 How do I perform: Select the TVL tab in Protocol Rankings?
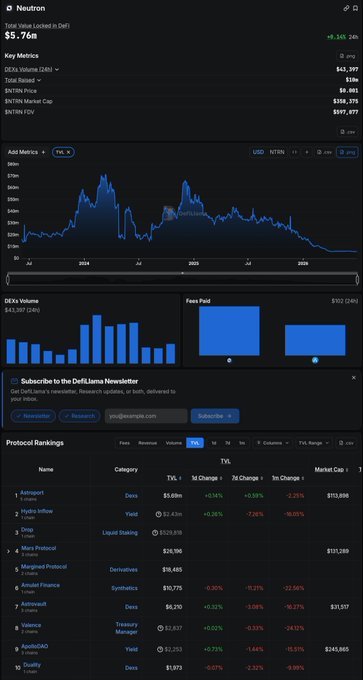click(x=195, y=443)
